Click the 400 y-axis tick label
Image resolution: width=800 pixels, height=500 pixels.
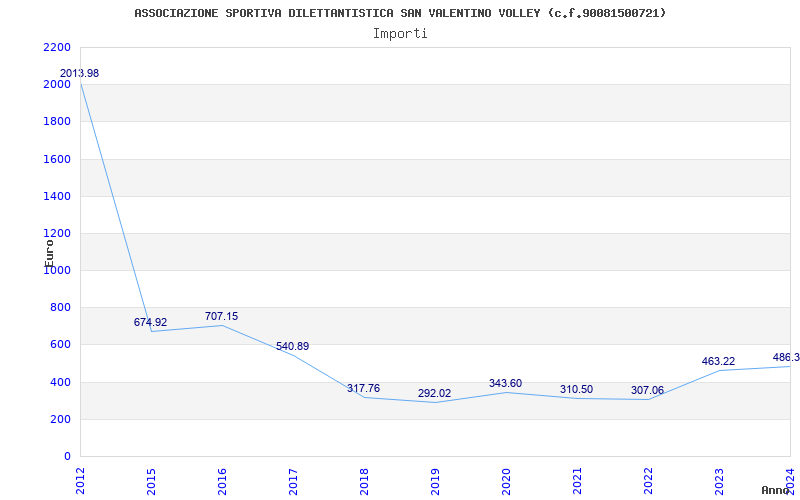[61, 383]
